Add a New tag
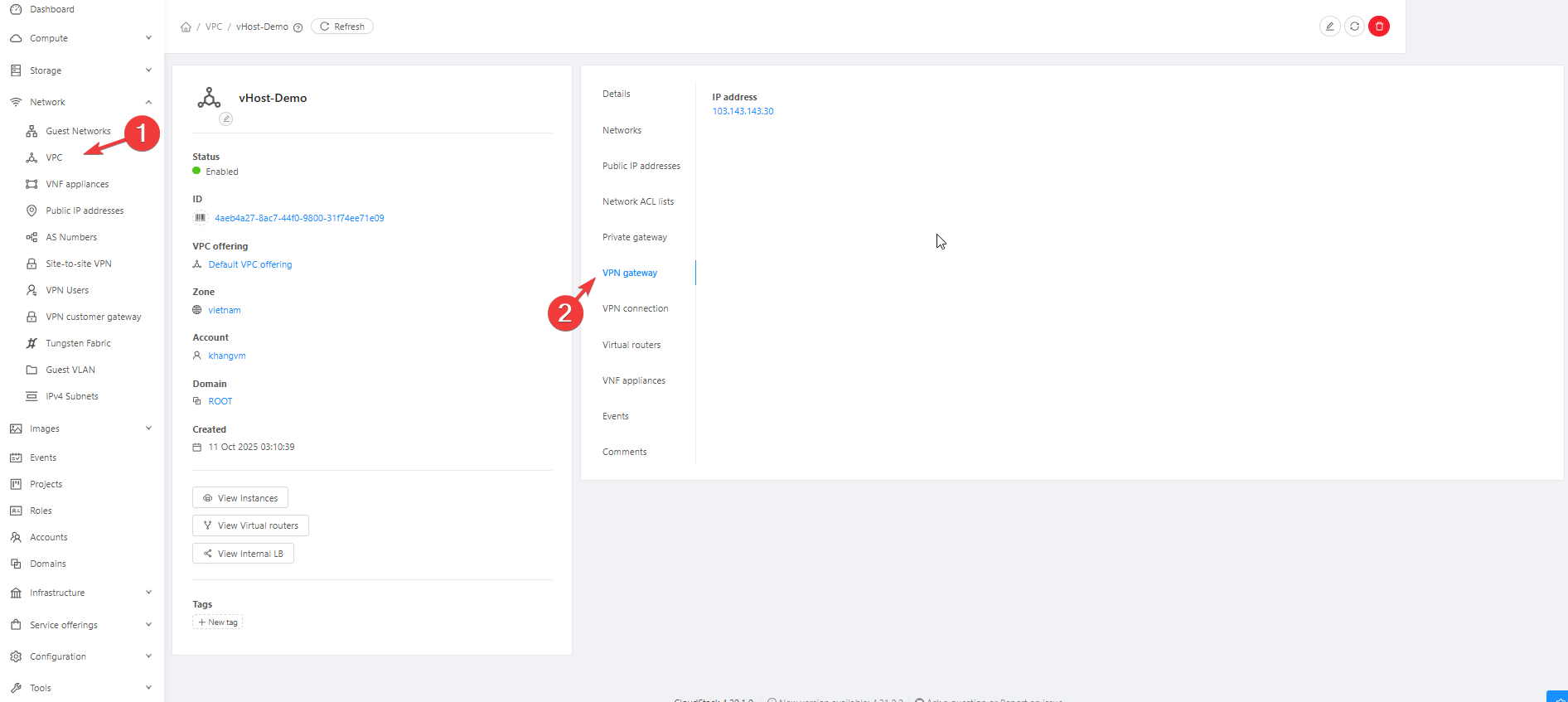1568x702 pixels. click(x=218, y=622)
